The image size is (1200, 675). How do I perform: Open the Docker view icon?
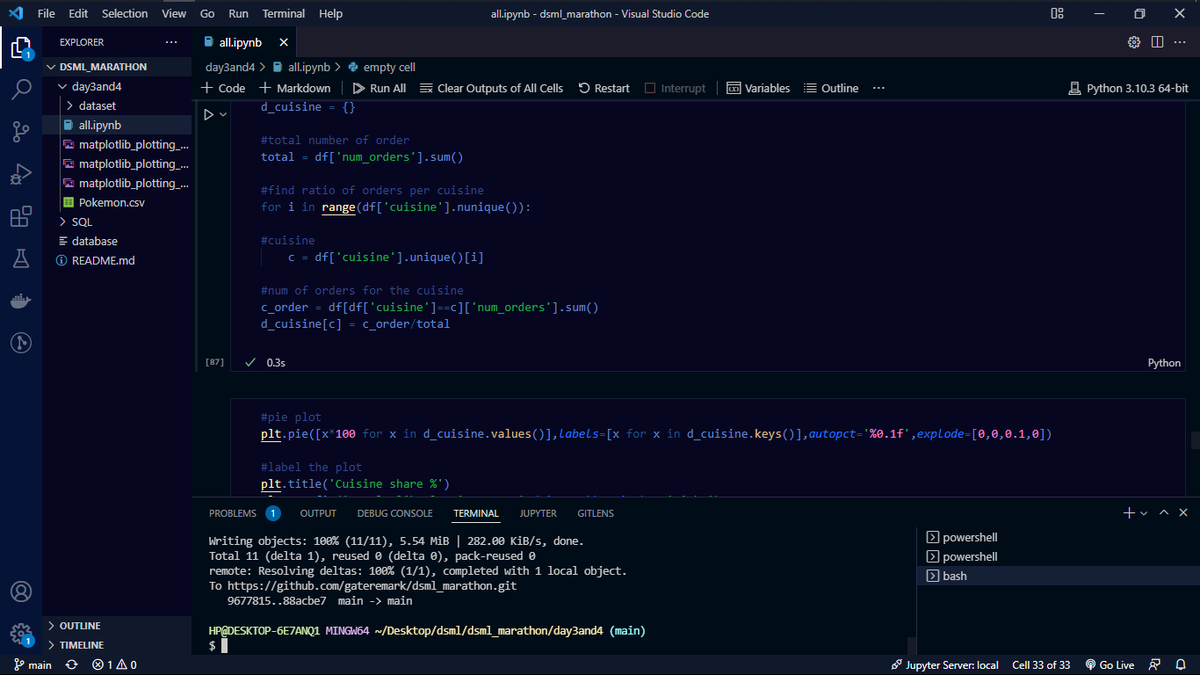20,301
